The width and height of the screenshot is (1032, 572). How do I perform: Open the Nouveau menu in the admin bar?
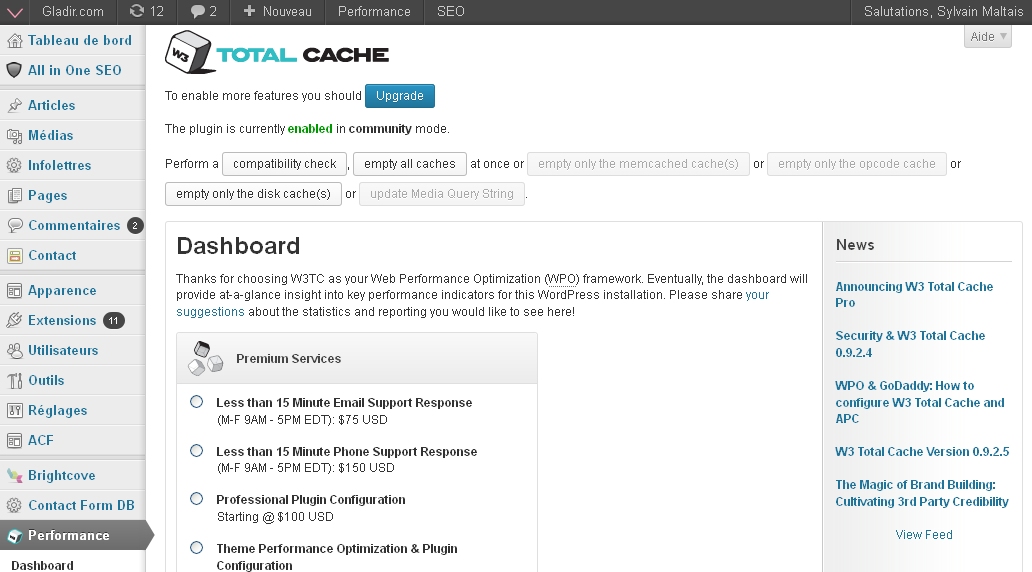pyautogui.click(x=278, y=12)
